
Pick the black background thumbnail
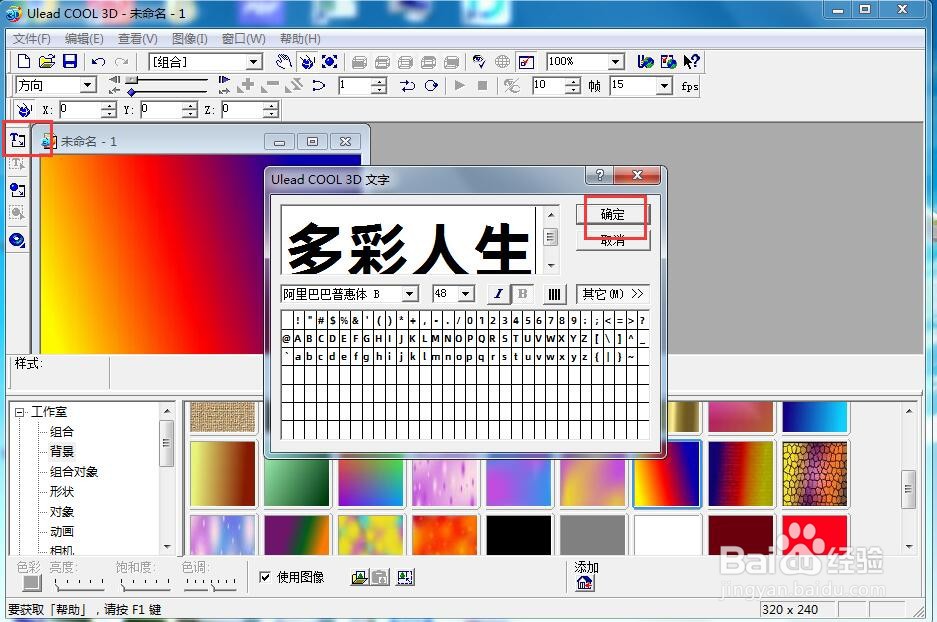tap(519, 535)
